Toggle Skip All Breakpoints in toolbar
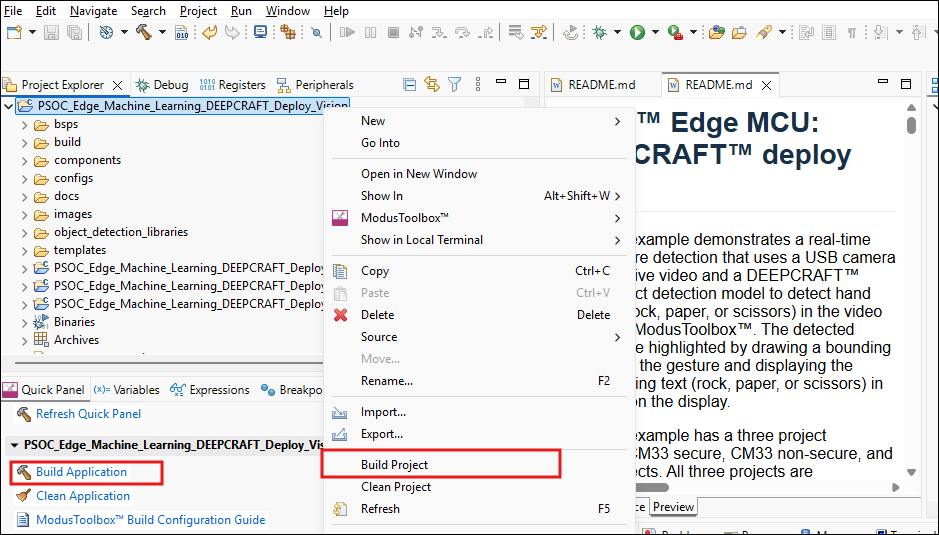This screenshot has width=939, height=535. tap(316, 32)
